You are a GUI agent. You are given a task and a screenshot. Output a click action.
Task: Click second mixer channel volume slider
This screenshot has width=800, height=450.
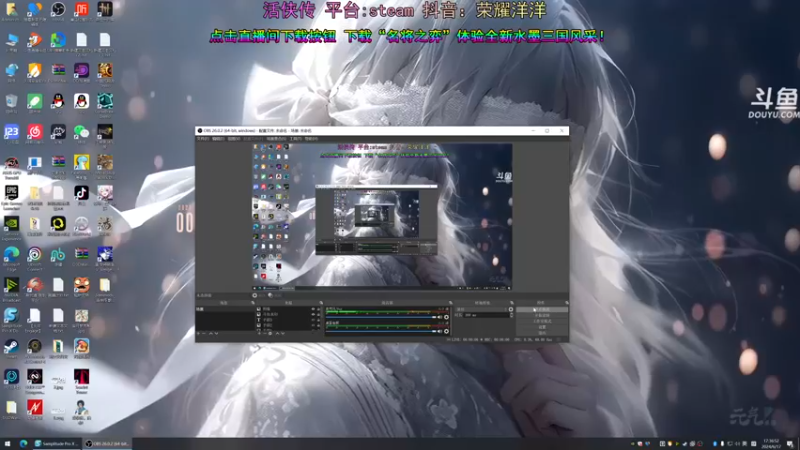(x=381, y=331)
